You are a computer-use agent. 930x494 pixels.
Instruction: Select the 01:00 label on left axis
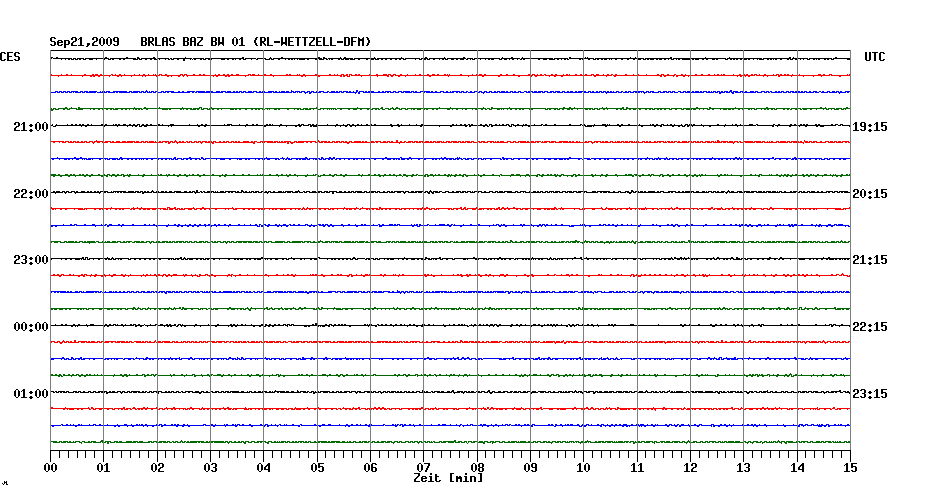click(30, 393)
